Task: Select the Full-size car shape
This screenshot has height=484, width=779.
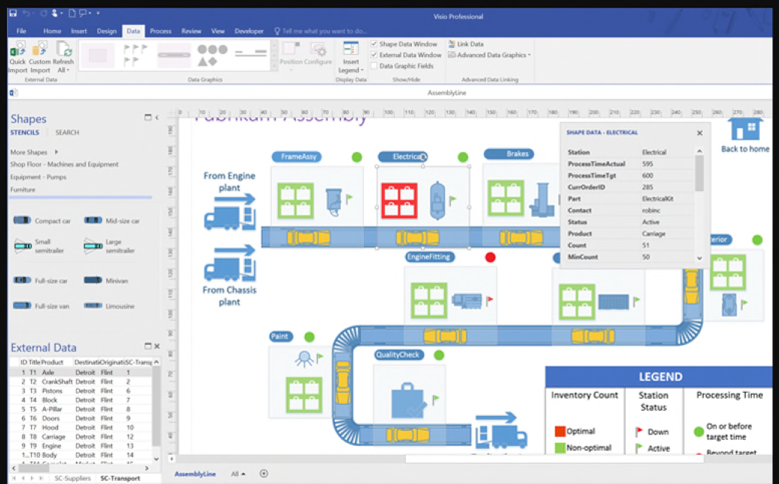Action: pos(22,280)
